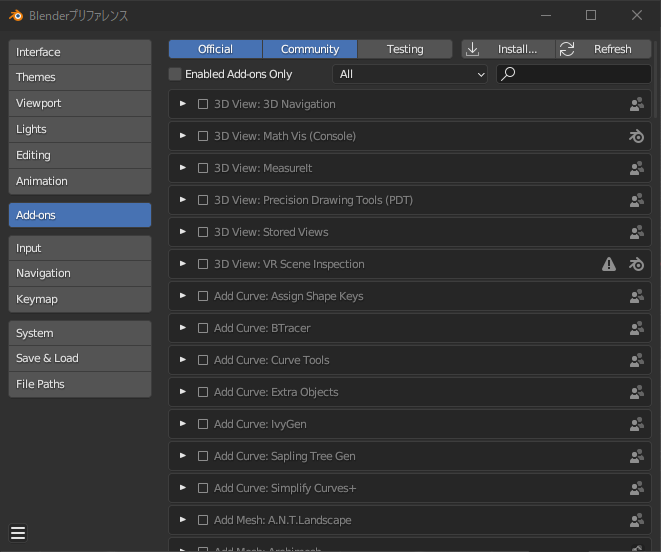Click the community icon on Curve Tools row

[x=637, y=360]
